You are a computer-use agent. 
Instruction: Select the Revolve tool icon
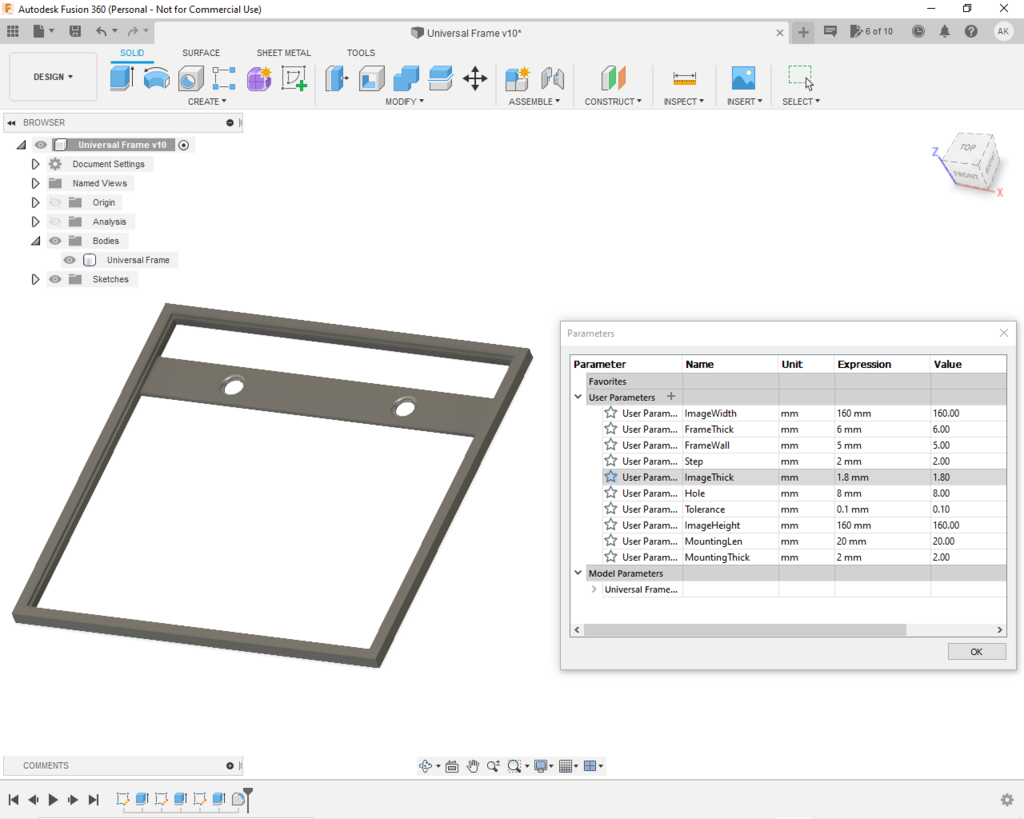click(x=157, y=78)
